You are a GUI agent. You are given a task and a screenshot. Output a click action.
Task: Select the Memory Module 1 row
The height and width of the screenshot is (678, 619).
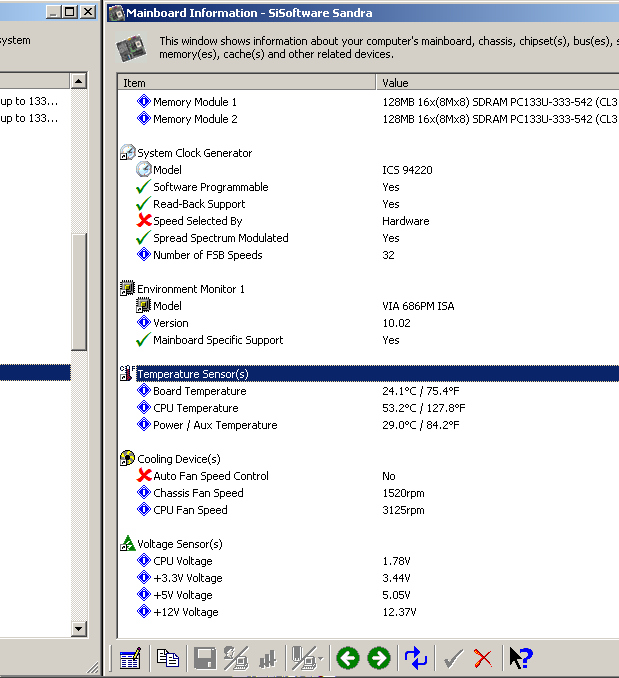[368, 102]
